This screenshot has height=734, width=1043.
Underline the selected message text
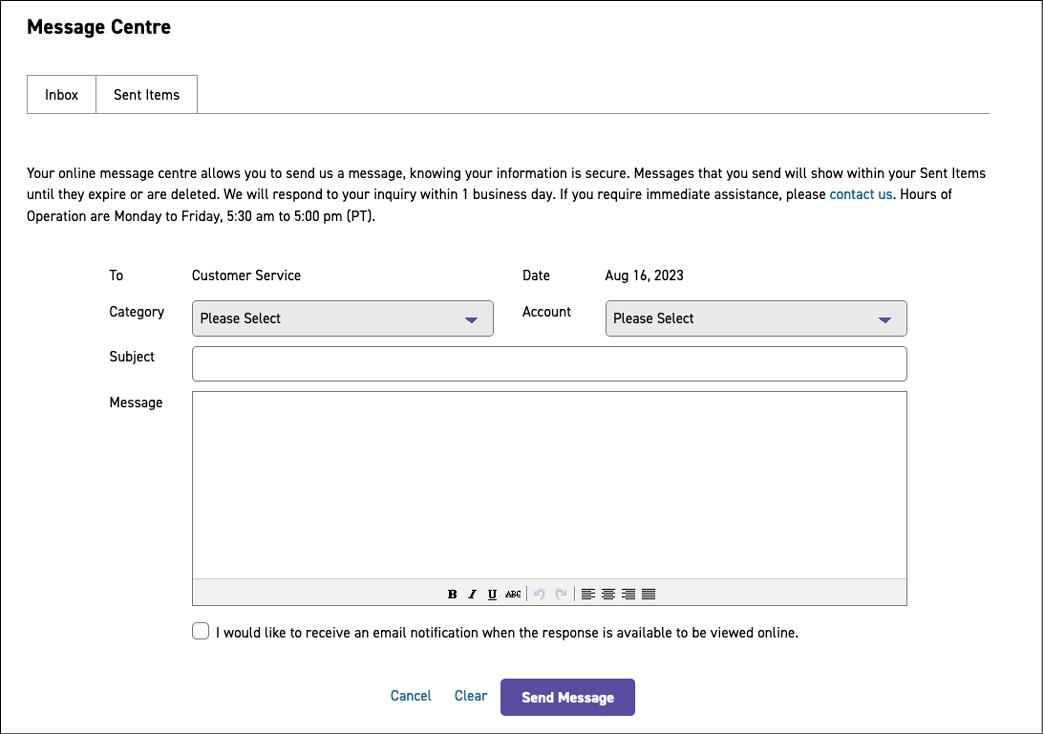[492, 594]
